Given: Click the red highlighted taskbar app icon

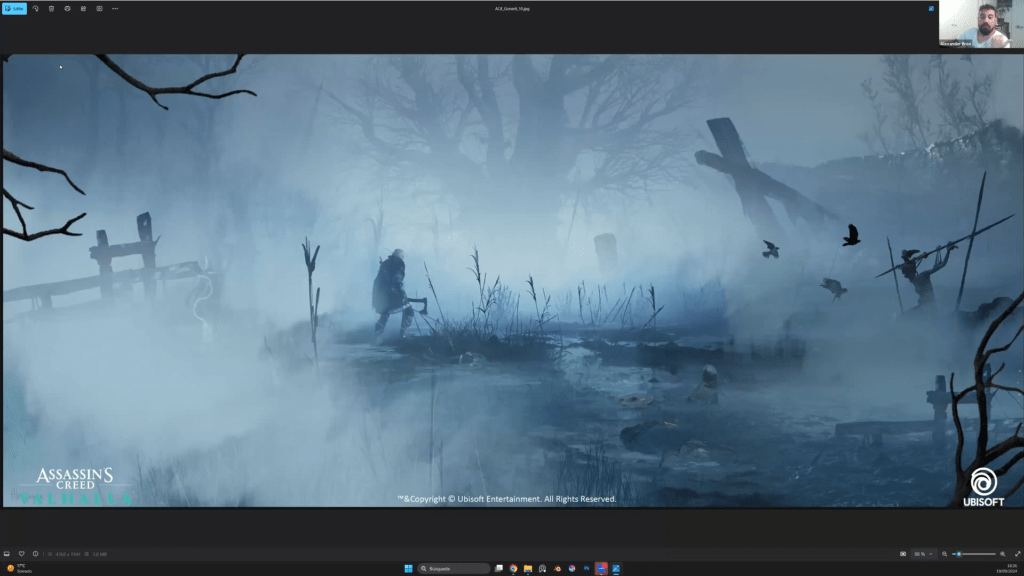Looking at the screenshot, I should click(x=601, y=568).
